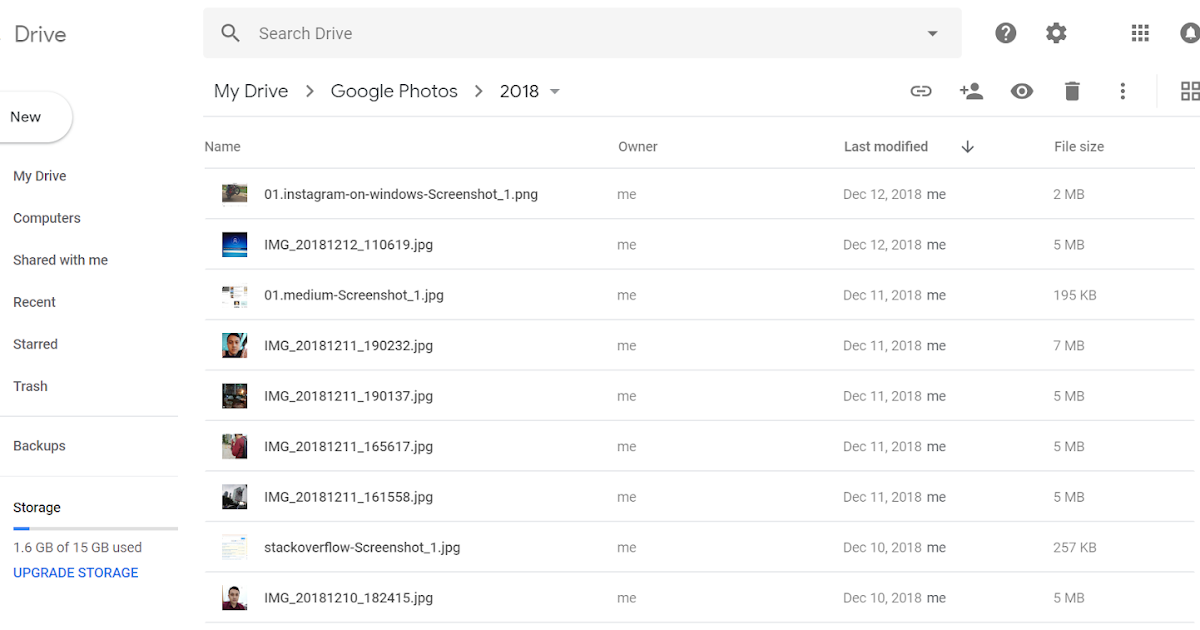The width and height of the screenshot is (1200, 630).
Task: Click the trash icon in the toolbar
Action: (1071, 90)
